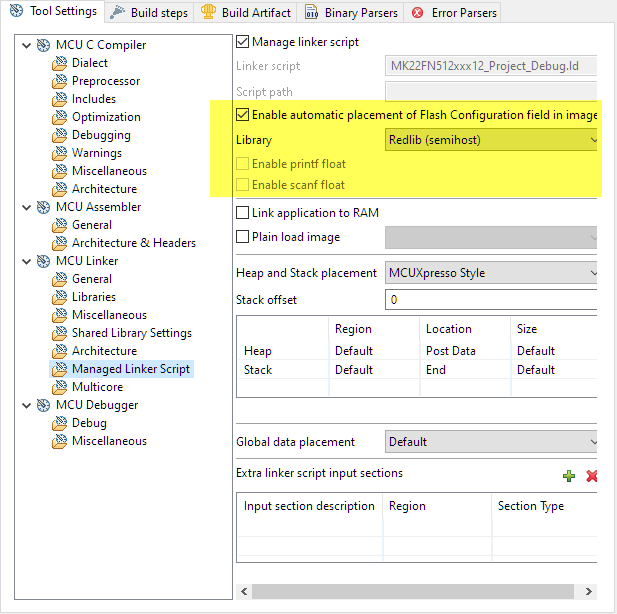Click the red X delete-section icon
Screen dimensions: 617x614
[591, 476]
